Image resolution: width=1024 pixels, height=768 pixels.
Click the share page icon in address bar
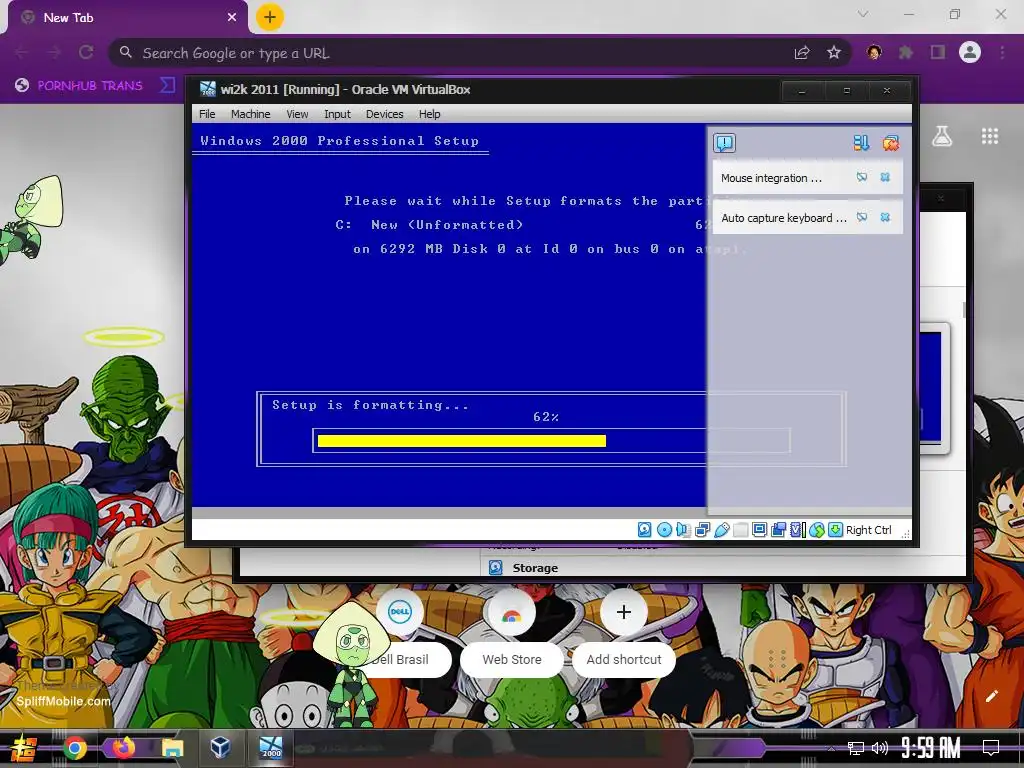pos(802,52)
